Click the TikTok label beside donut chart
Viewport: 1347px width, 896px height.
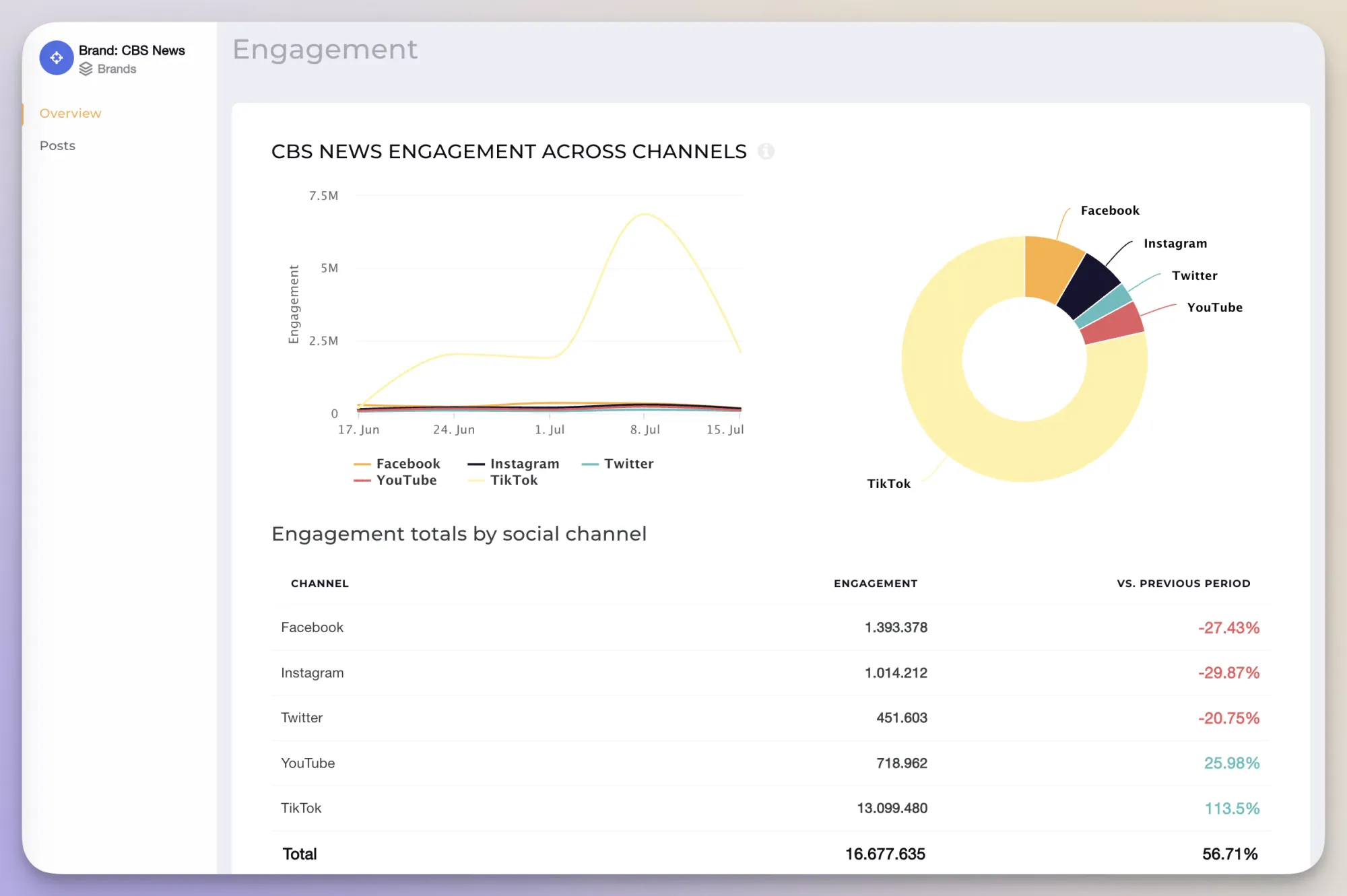[888, 484]
